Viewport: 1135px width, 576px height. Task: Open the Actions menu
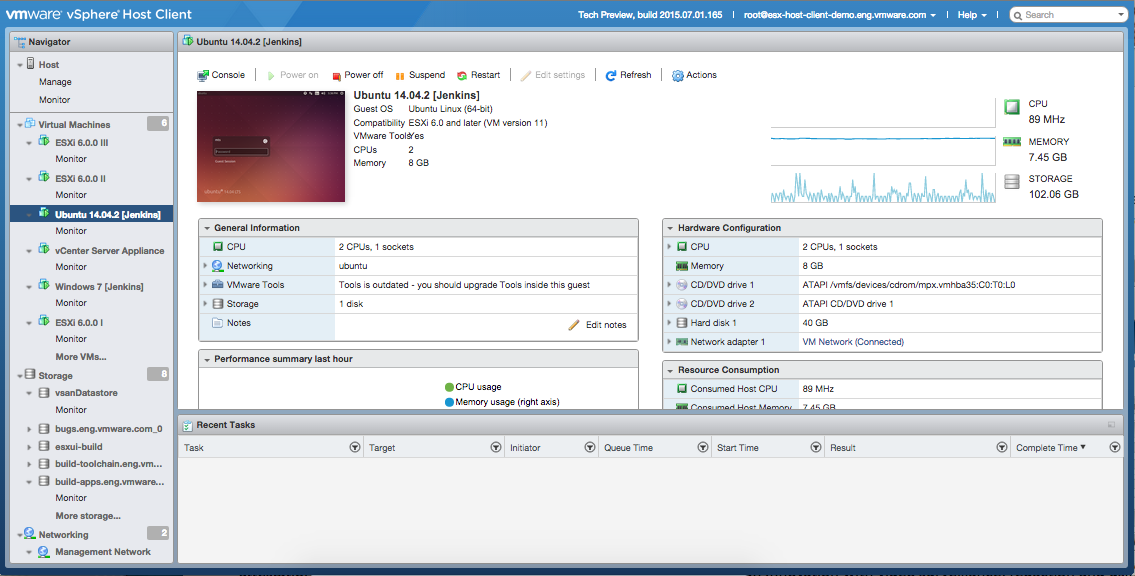click(x=694, y=75)
